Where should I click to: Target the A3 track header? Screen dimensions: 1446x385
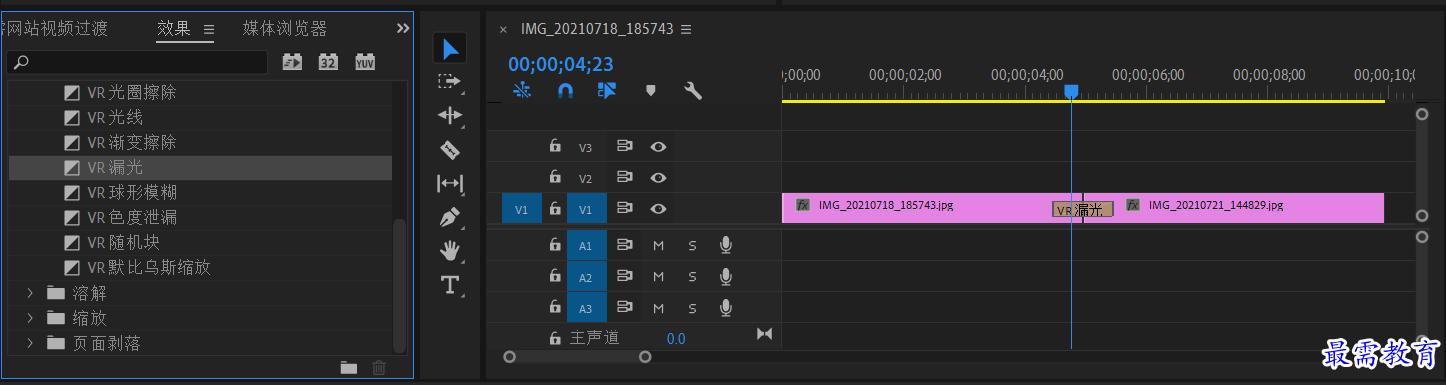[586, 307]
